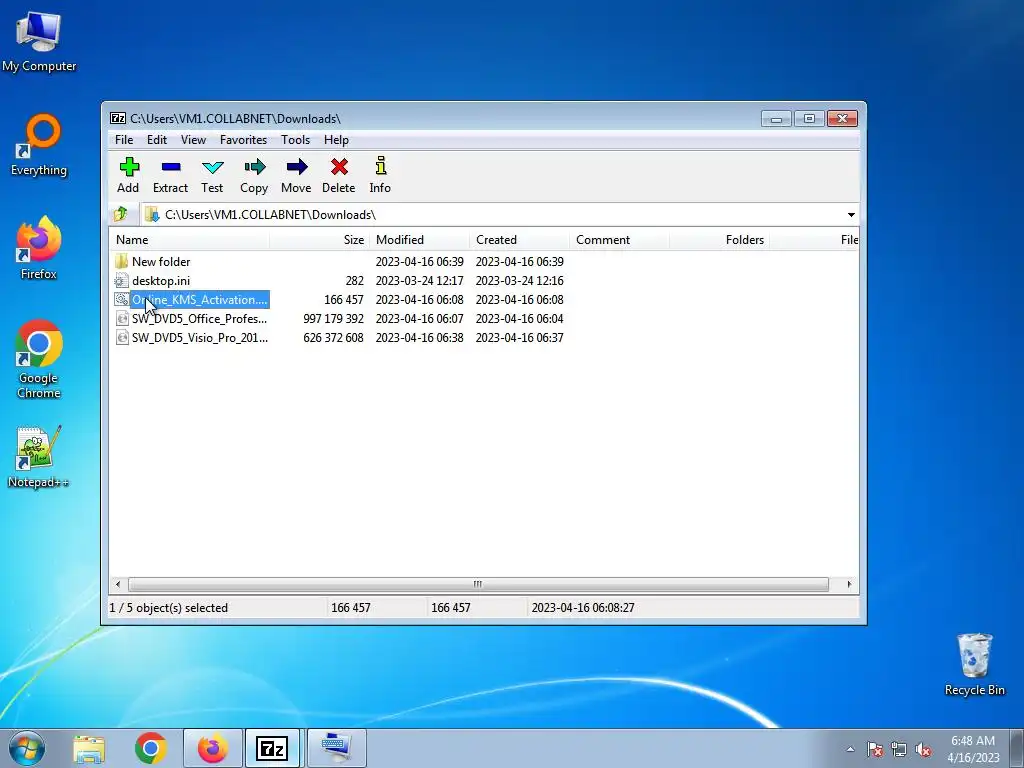Screen dimensions: 1024x768
Task: Open the File menu
Action: tap(124, 140)
